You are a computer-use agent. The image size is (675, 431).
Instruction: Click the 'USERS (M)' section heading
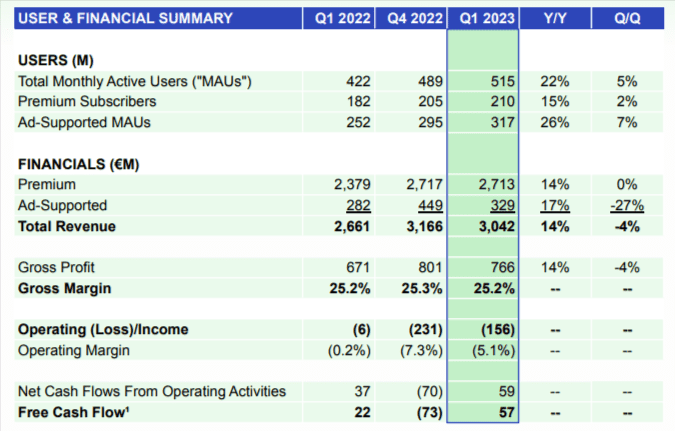pyautogui.click(x=56, y=60)
